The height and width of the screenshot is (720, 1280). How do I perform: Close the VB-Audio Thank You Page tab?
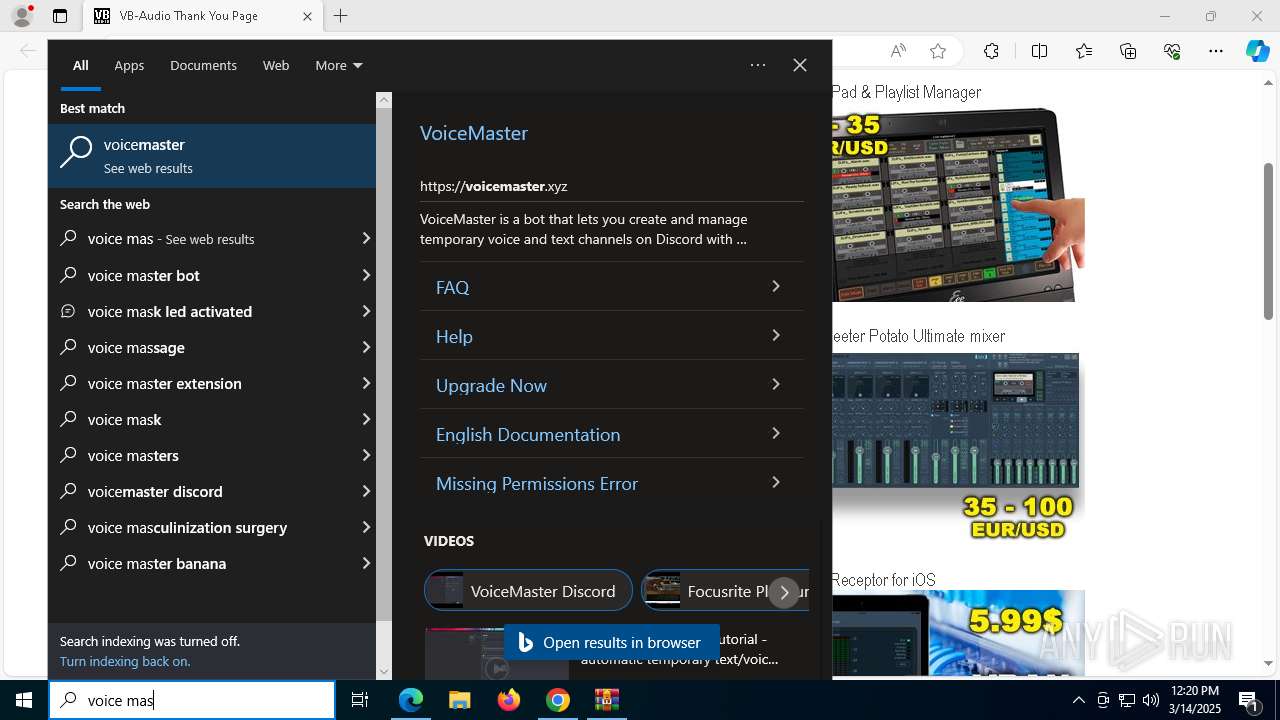point(307,16)
